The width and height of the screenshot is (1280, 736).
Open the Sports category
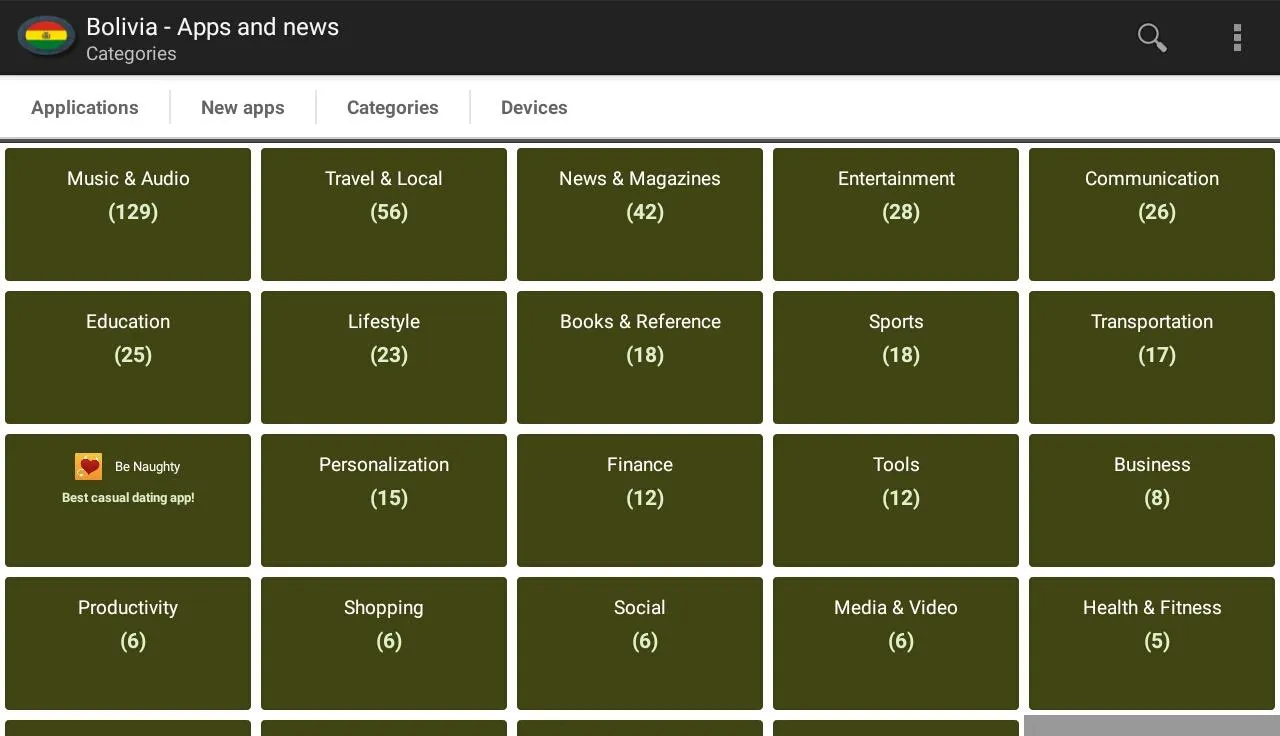point(896,357)
